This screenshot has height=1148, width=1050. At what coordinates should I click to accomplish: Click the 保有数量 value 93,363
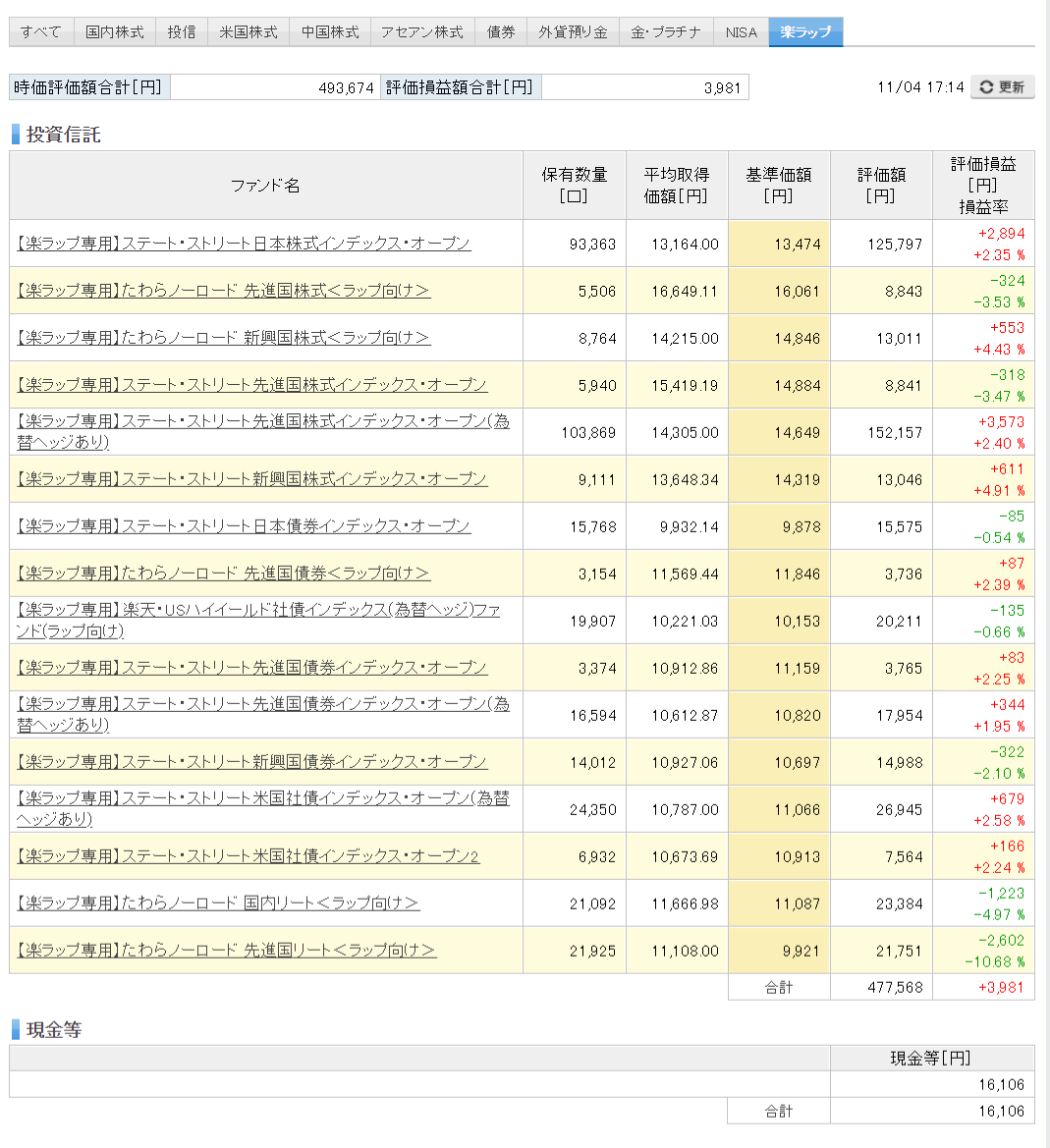[x=592, y=244]
